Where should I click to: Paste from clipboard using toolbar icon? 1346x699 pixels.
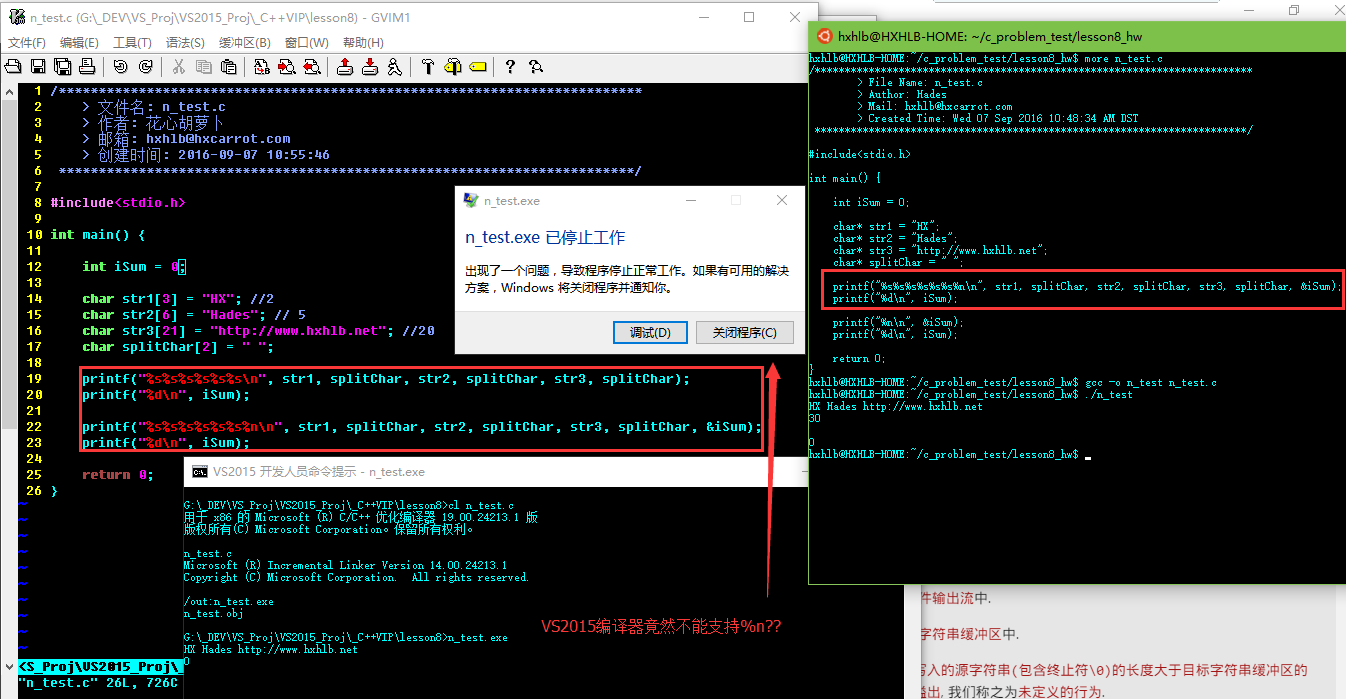pyautogui.click(x=229, y=67)
